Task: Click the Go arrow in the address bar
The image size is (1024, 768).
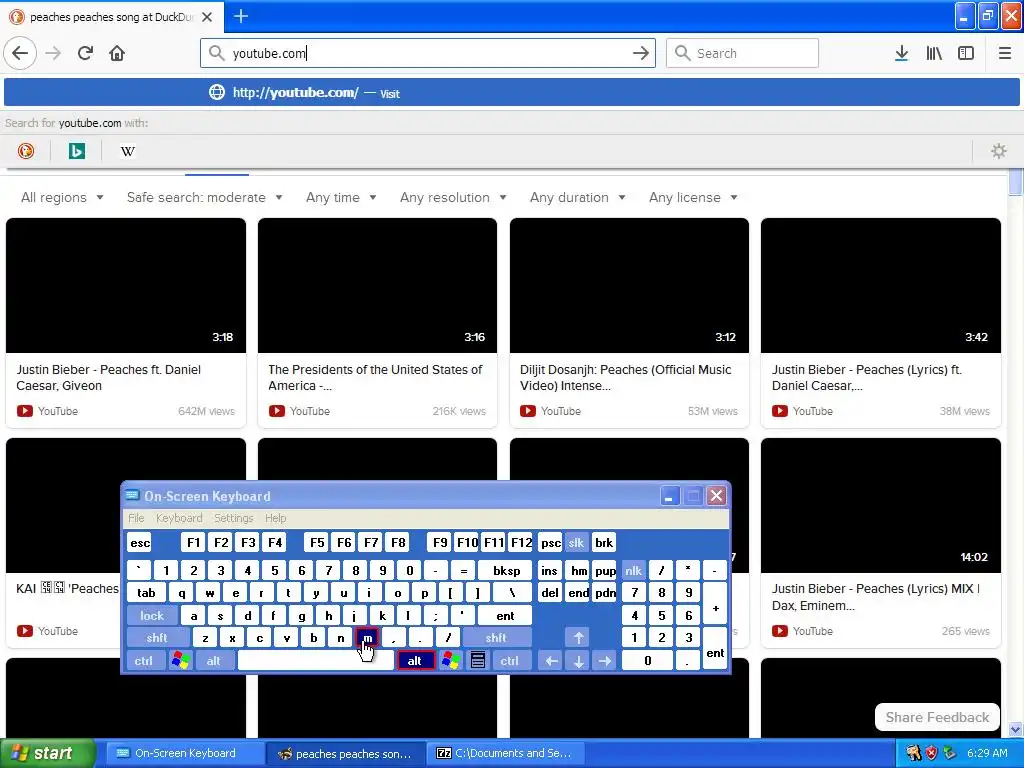Action: click(x=641, y=53)
